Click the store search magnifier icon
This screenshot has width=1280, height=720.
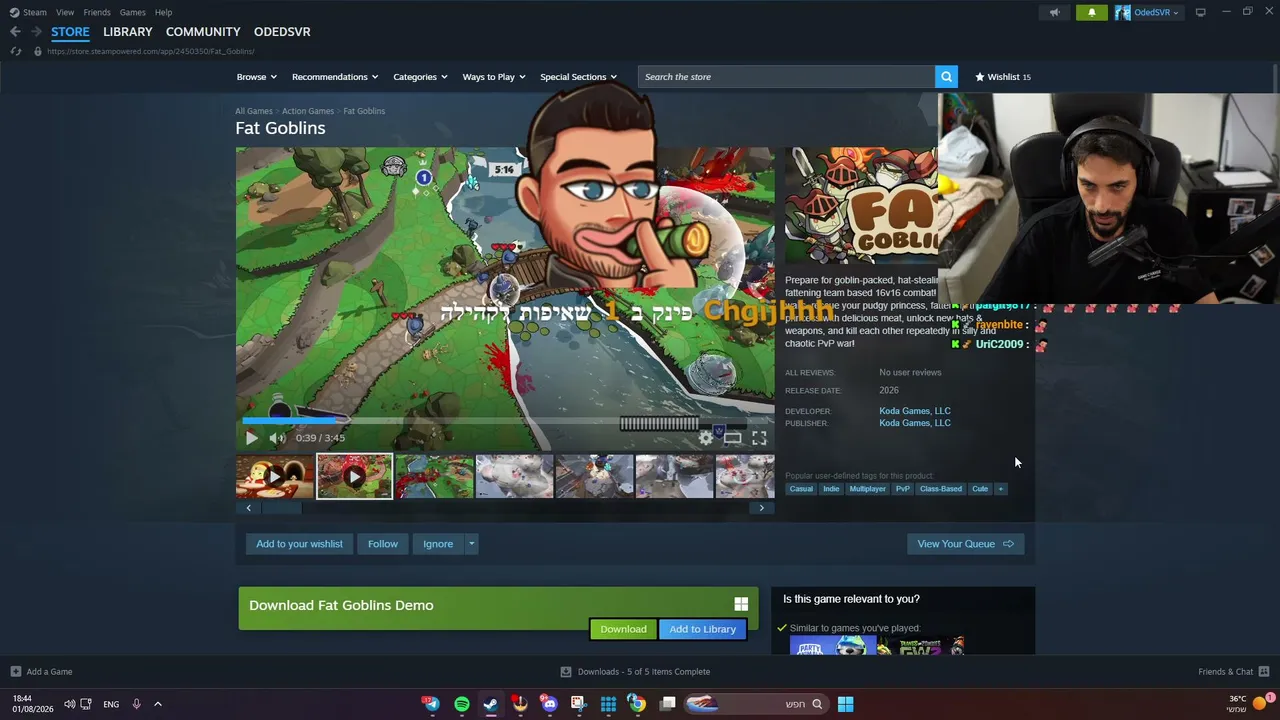click(x=946, y=77)
